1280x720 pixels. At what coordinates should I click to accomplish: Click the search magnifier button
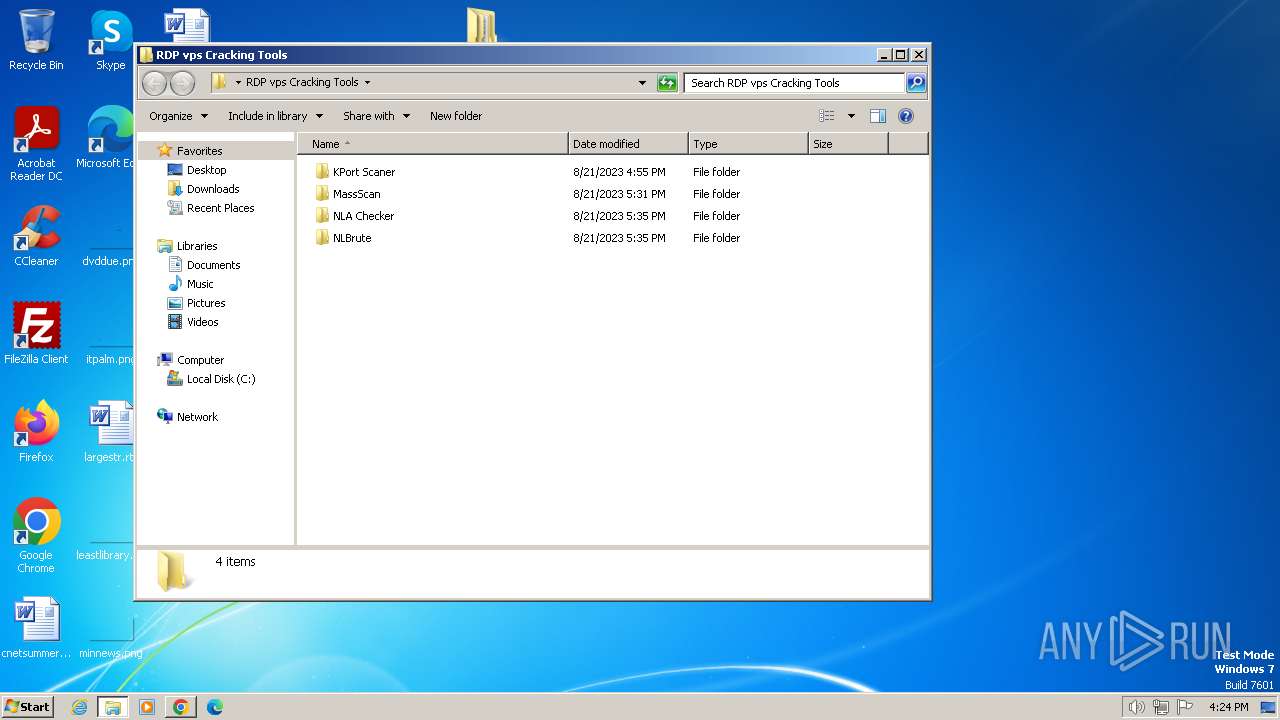[x=916, y=83]
